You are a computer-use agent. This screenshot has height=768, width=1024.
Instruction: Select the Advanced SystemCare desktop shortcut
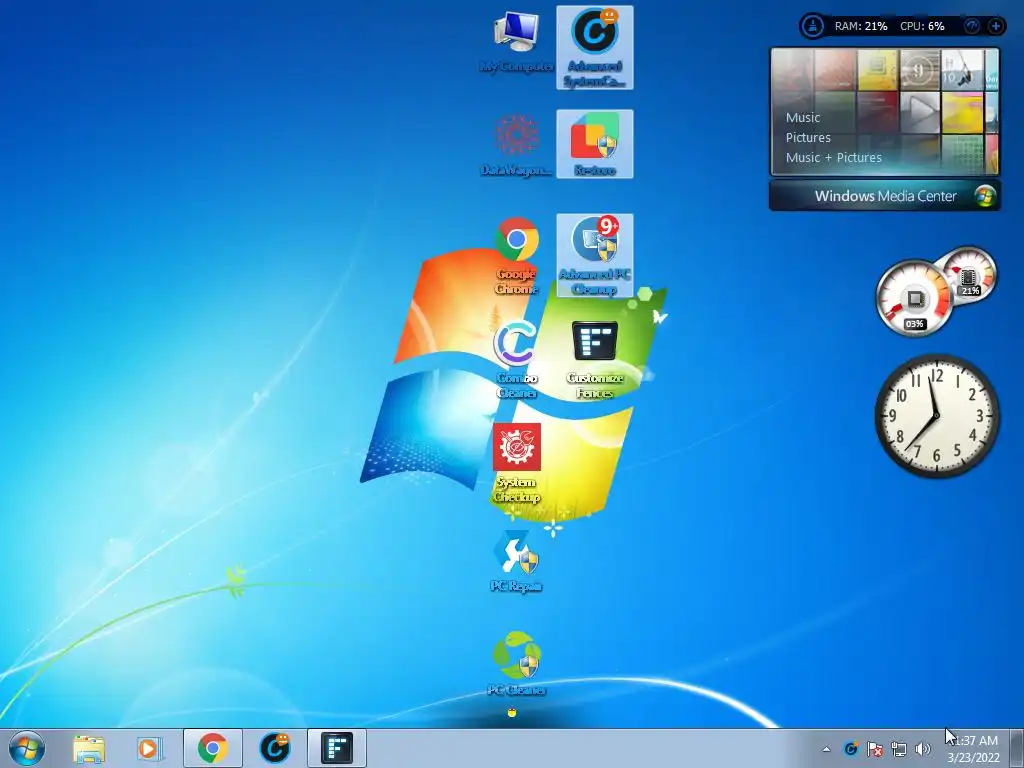click(x=594, y=47)
